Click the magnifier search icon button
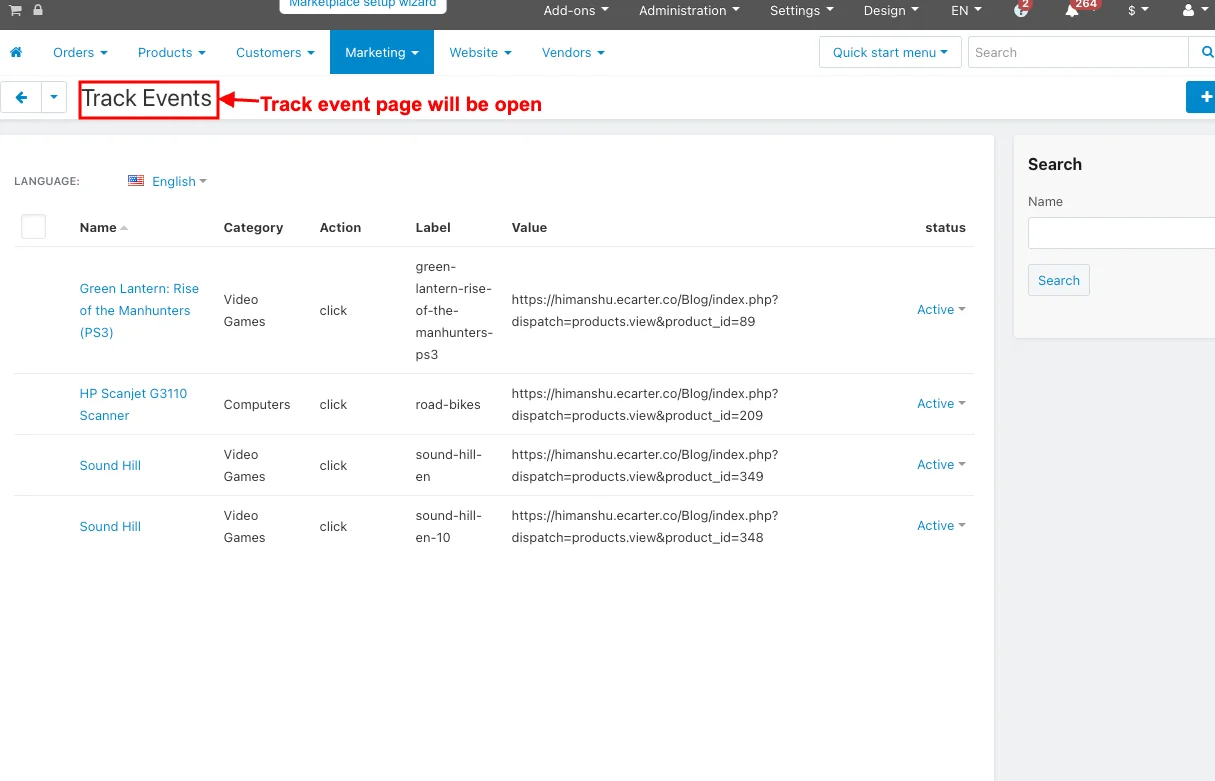The height and width of the screenshot is (781, 1215). 1204,52
